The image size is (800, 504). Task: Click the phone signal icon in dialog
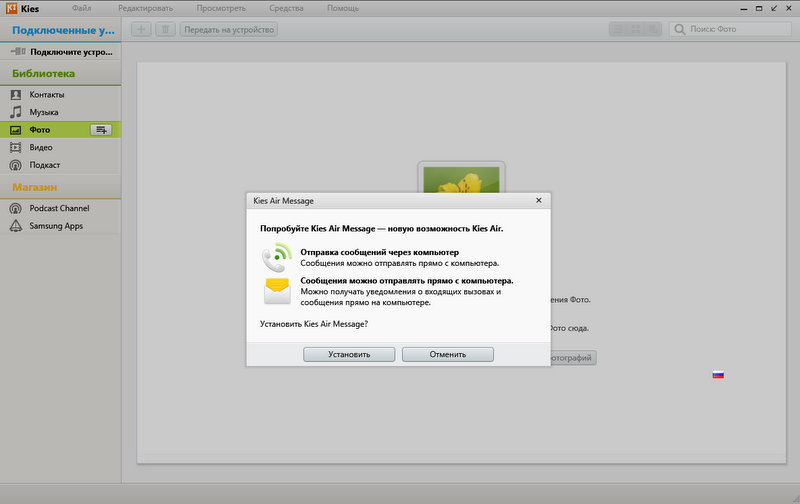coord(277,258)
